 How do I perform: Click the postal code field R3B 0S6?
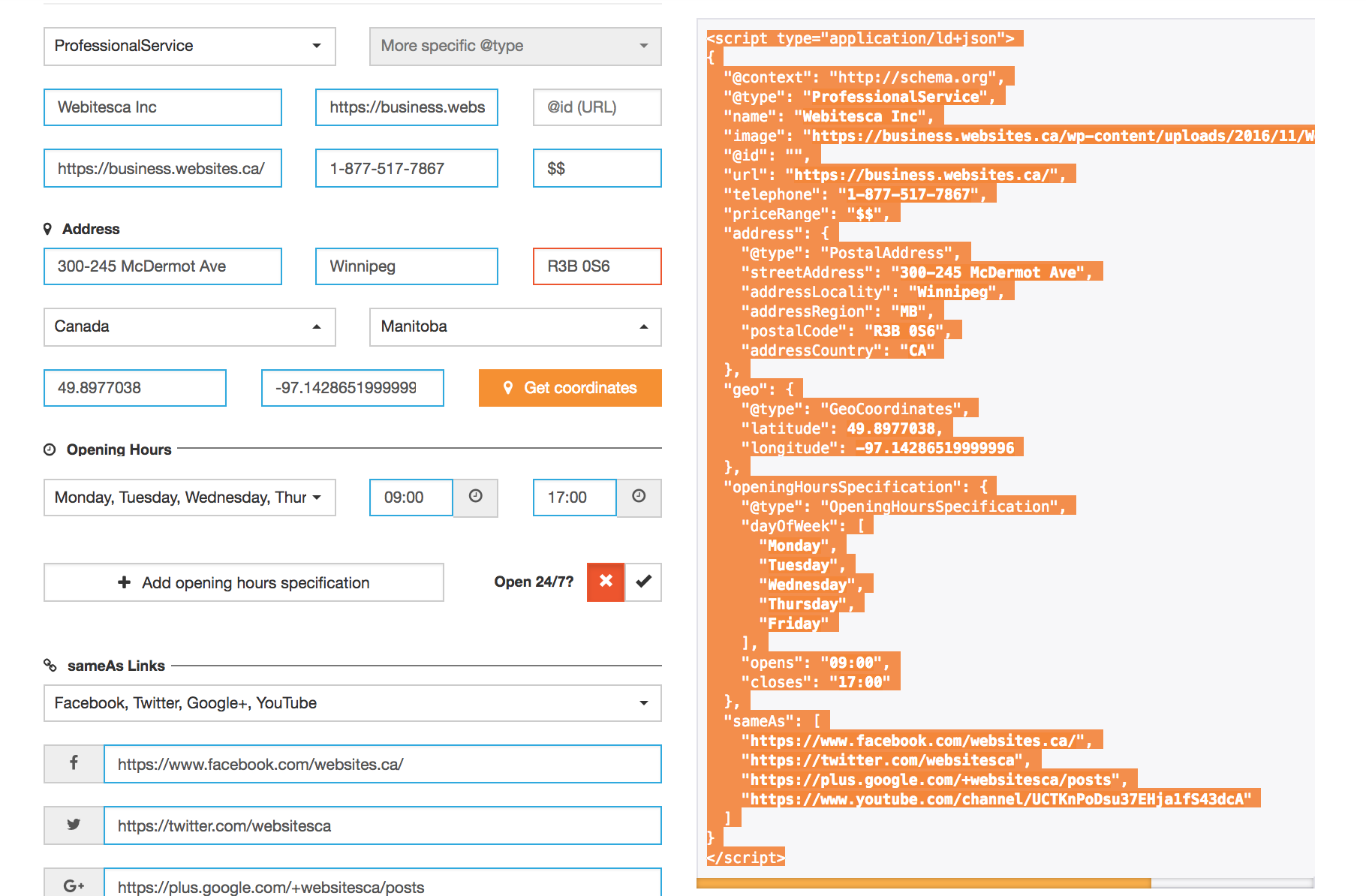(597, 266)
